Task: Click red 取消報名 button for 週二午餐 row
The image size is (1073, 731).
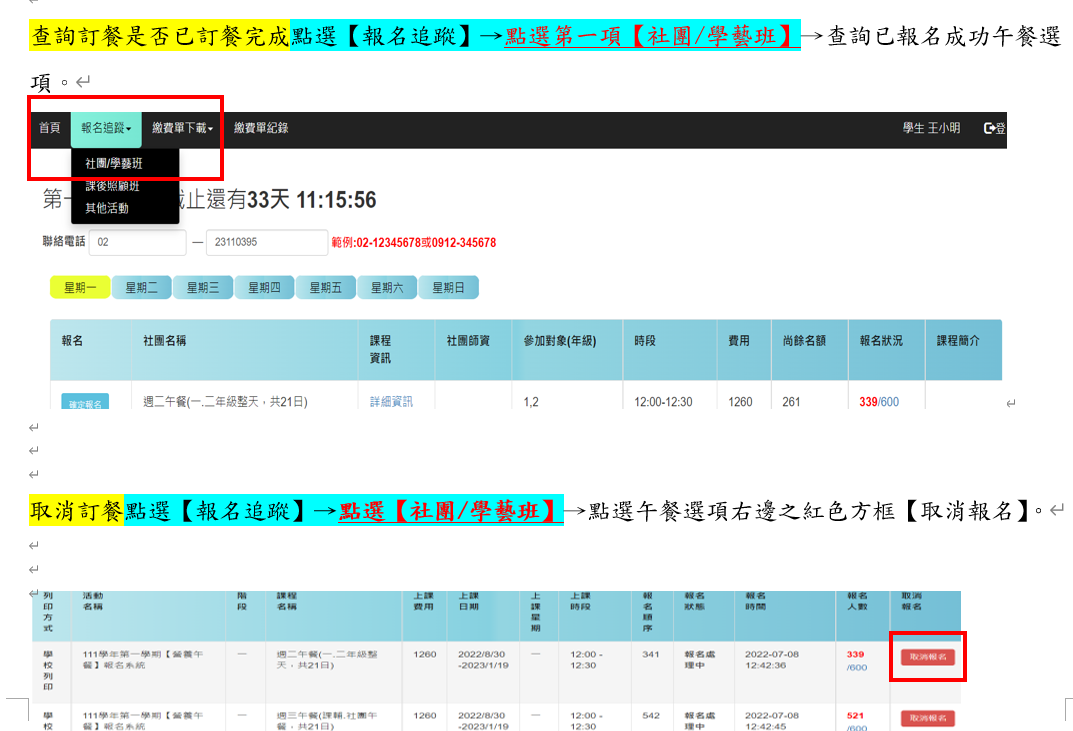Action: (927, 657)
